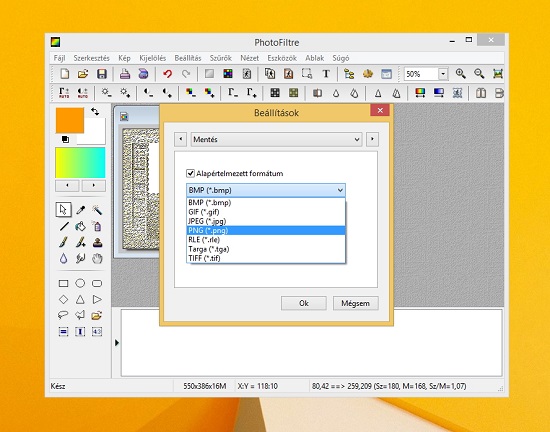
Task: Click the image document thumbnail window
Action: [136, 182]
